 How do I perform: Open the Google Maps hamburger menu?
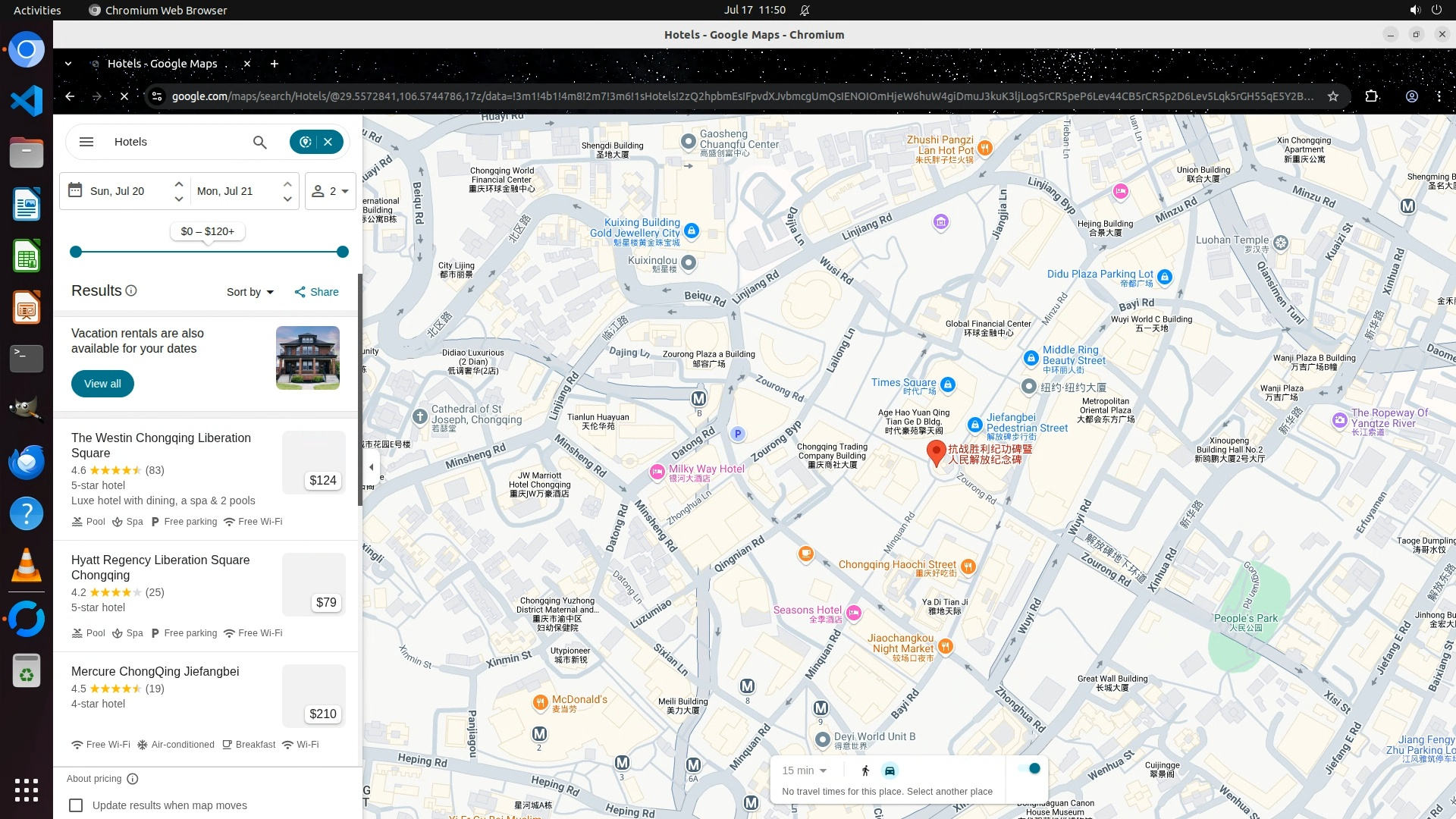tap(86, 142)
